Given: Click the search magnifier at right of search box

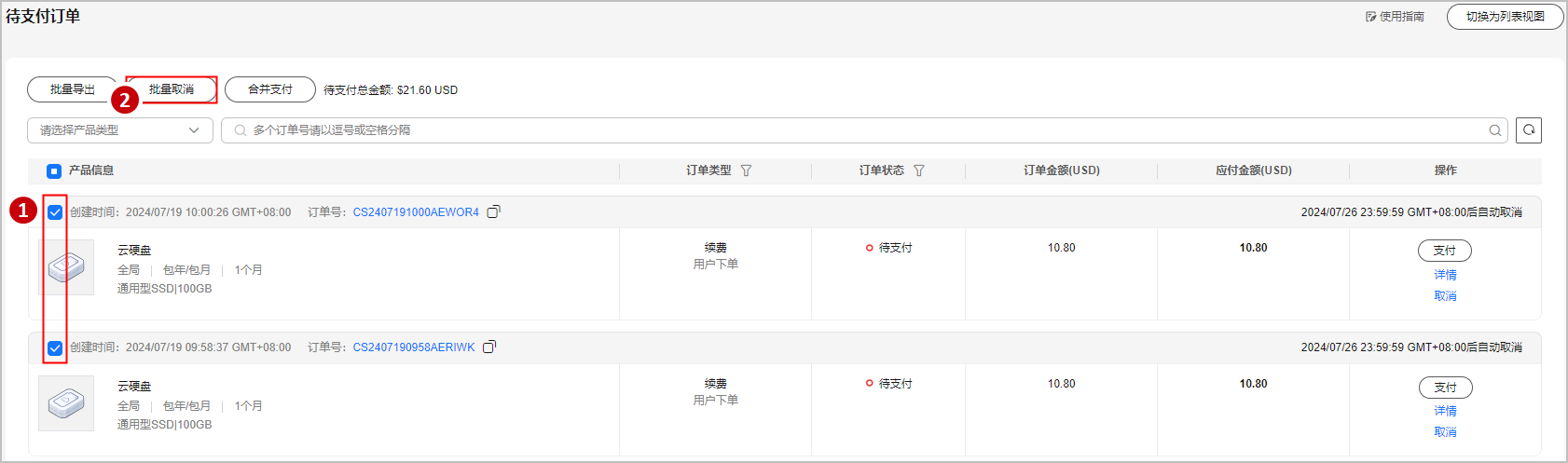Looking at the screenshot, I should pyautogui.click(x=1495, y=130).
